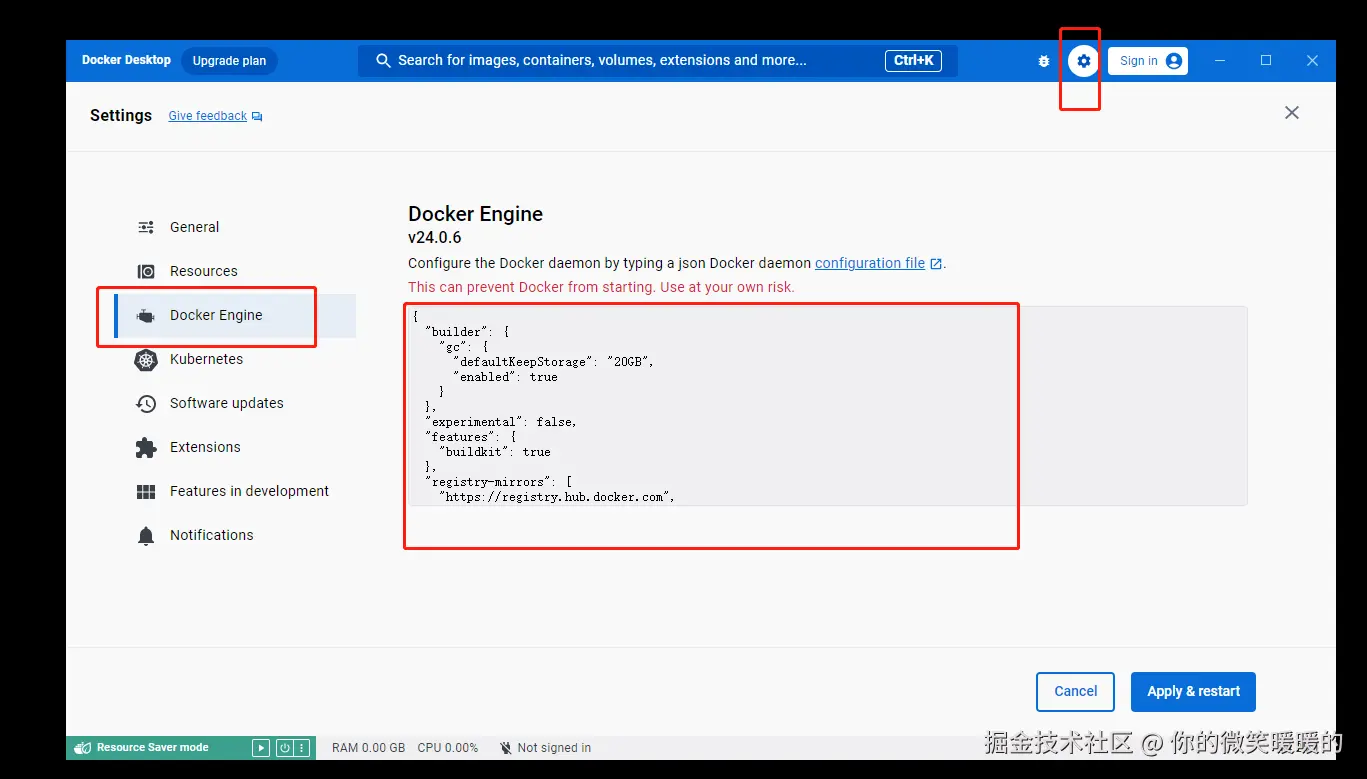Select the General settings tab

[235, 227]
